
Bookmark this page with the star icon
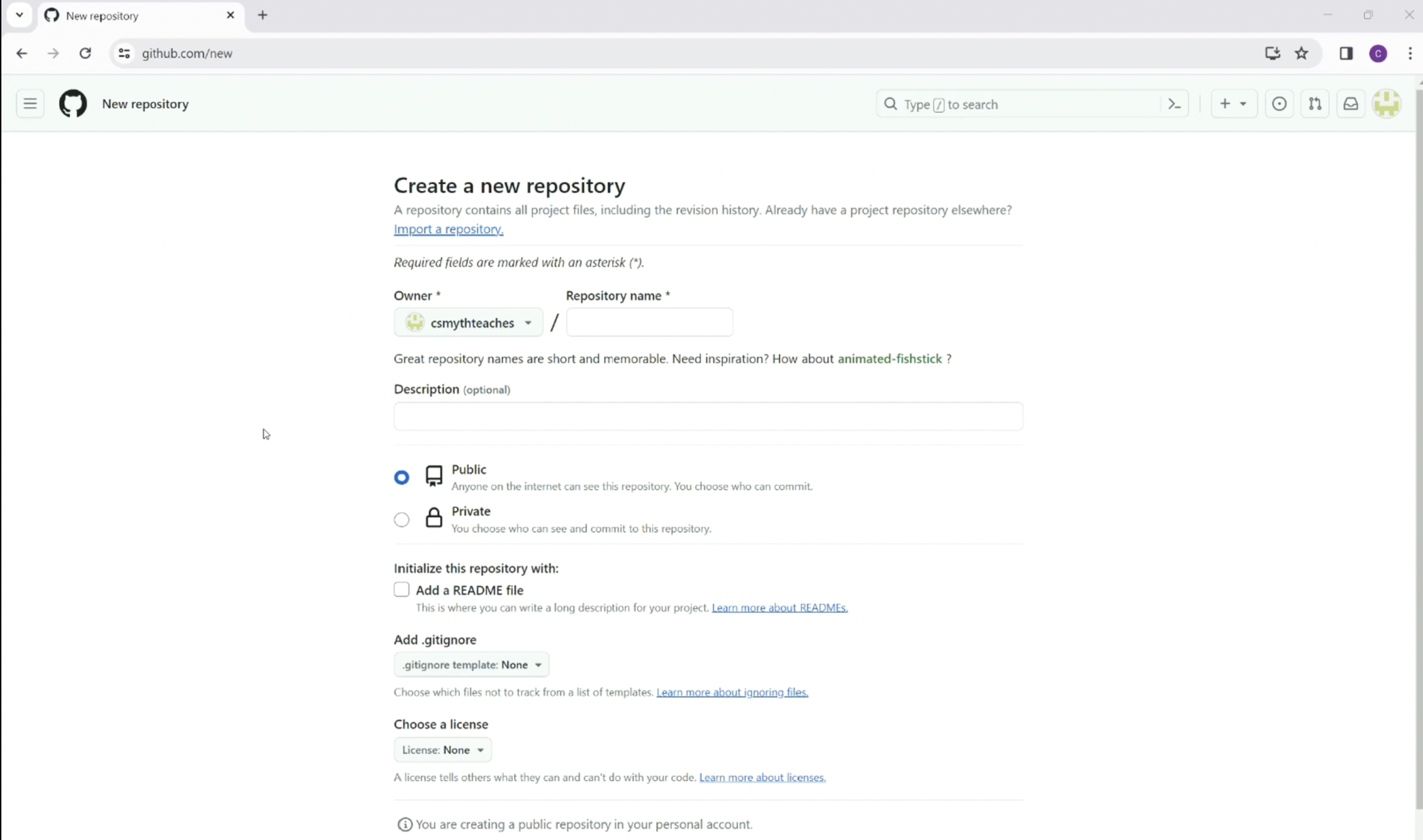[1301, 53]
